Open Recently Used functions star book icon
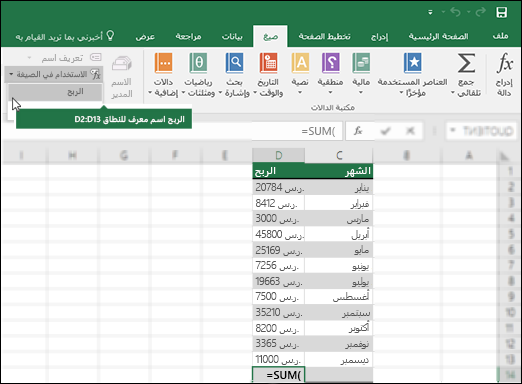The height and width of the screenshot is (384, 522). [x=413, y=63]
